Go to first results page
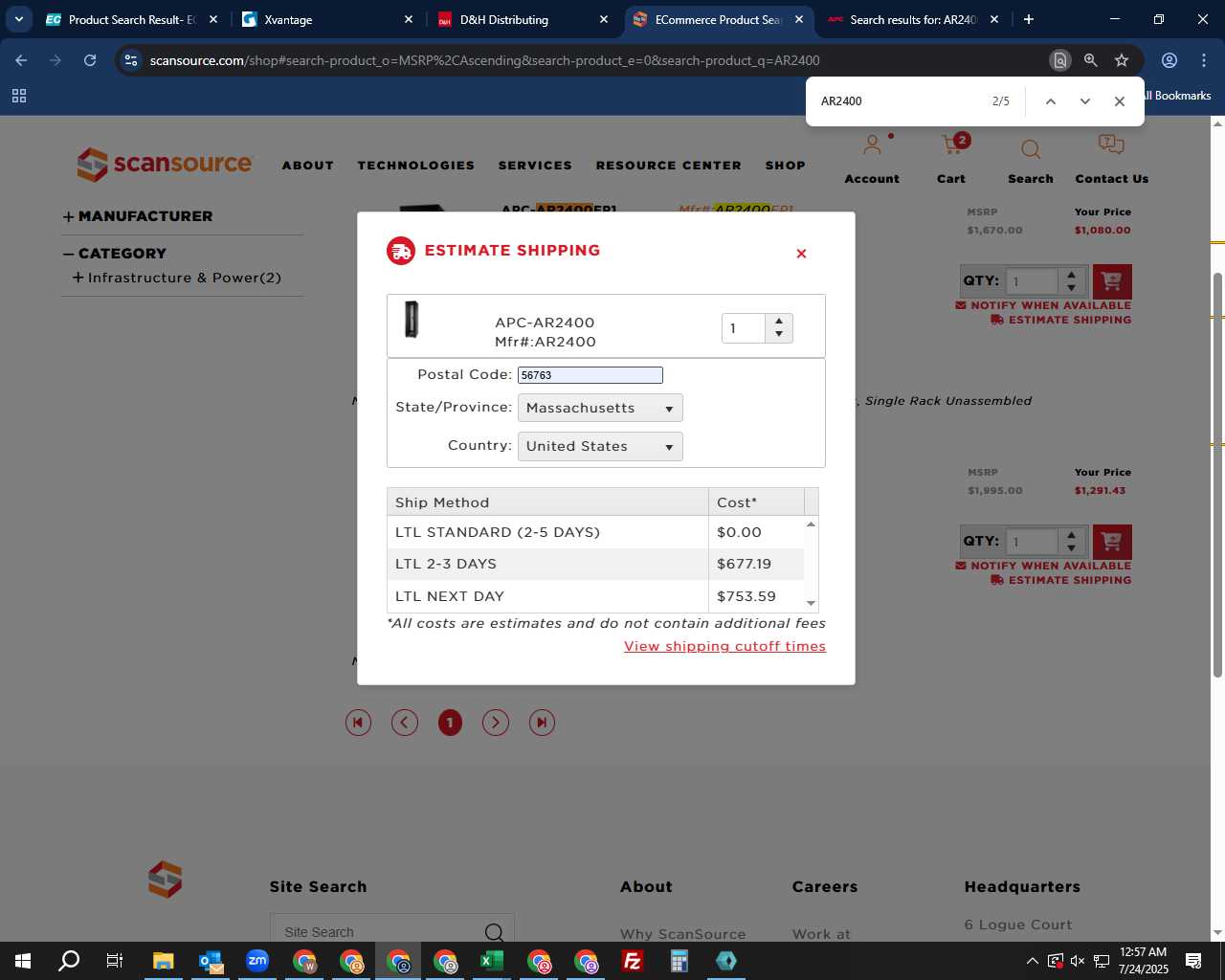 point(358,723)
